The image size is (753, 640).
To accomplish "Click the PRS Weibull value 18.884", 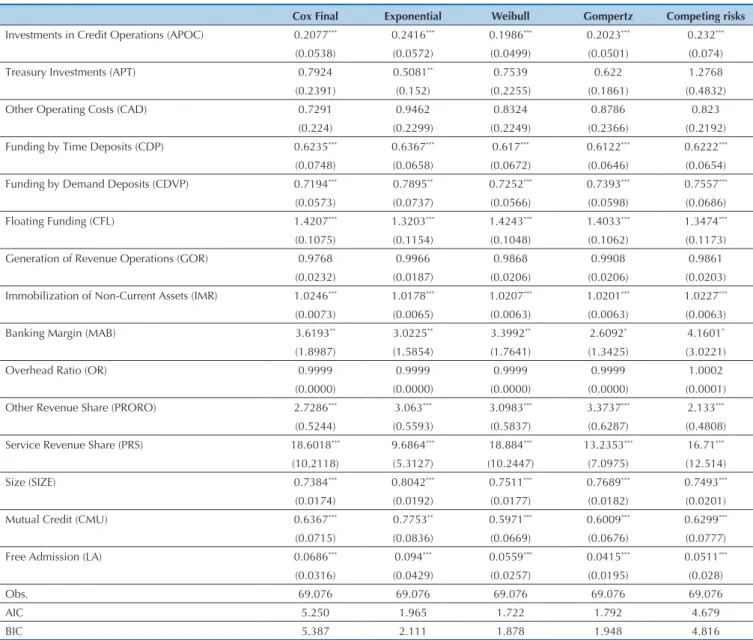I will pos(510,445).
